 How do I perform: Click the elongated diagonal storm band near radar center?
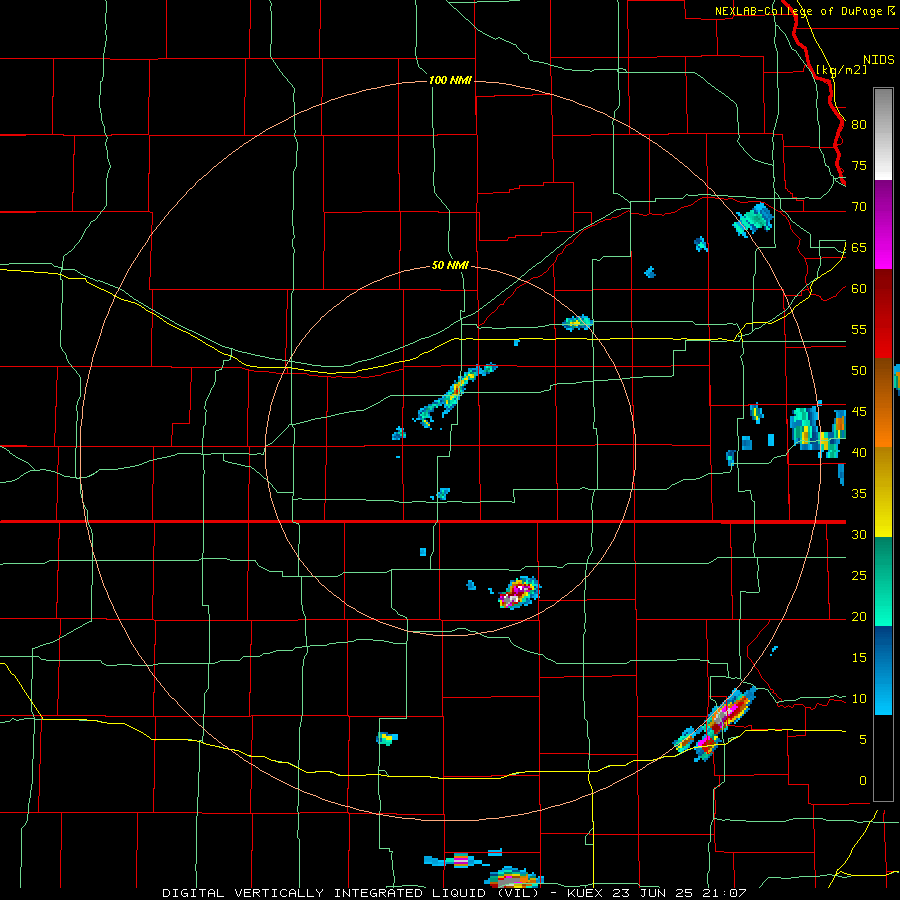point(454,394)
